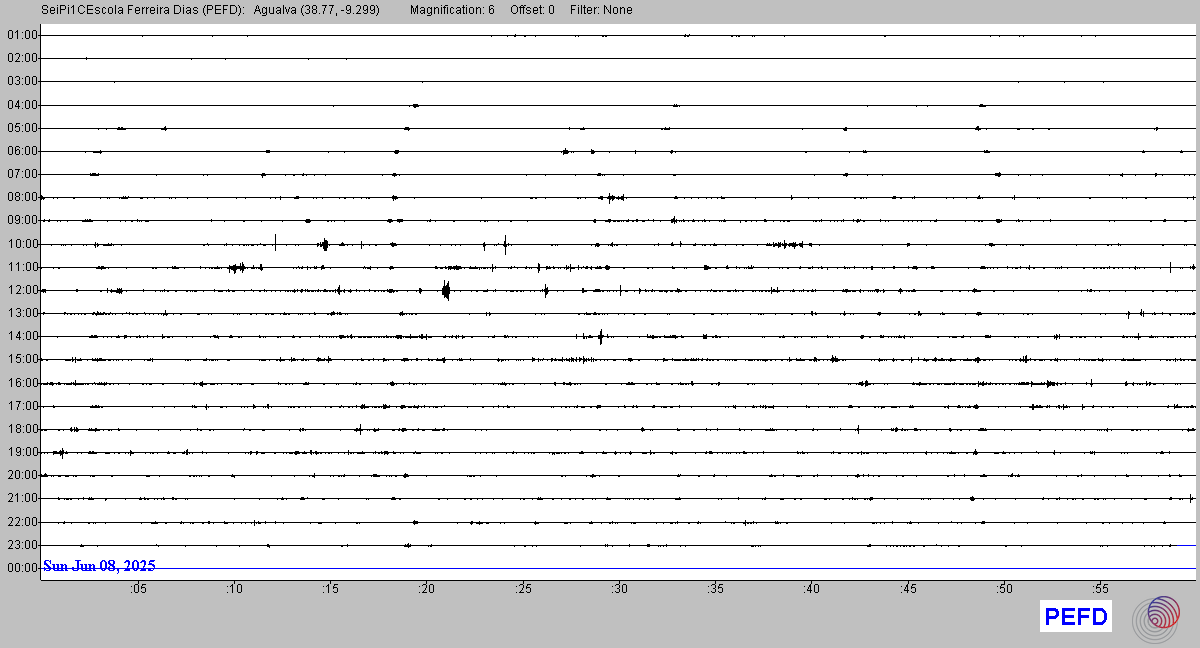Click the :20 minute axis tick

point(426,589)
